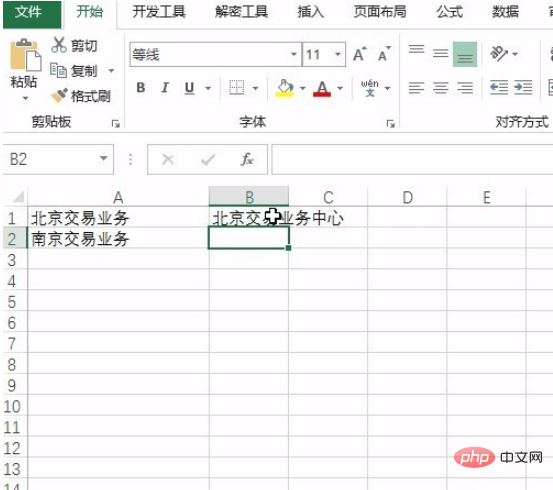Switch to Page Layout (页面布局) tab
The image size is (553, 490).
pyautogui.click(x=380, y=12)
